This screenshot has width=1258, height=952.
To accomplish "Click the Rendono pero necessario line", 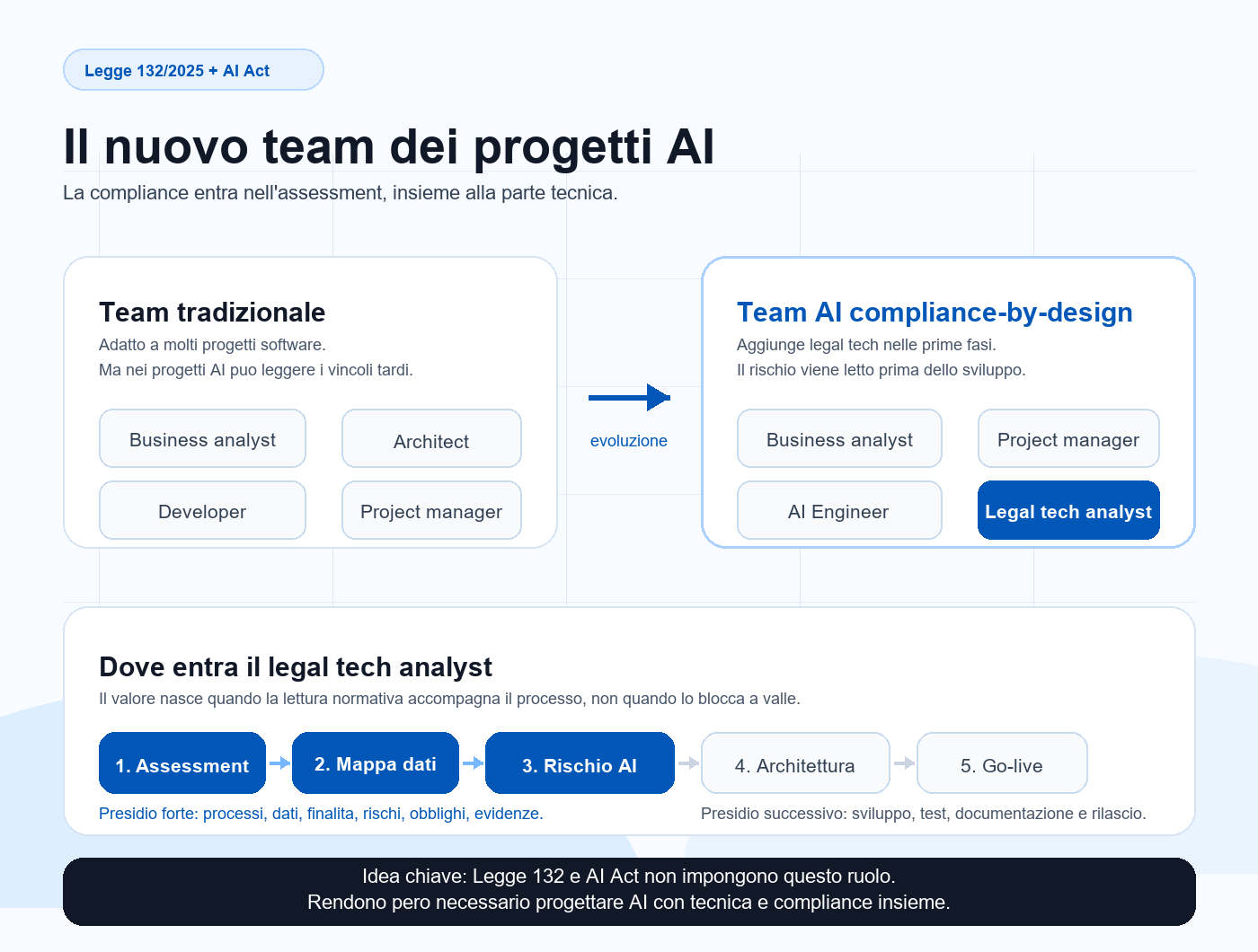I will [x=629, y=902].
